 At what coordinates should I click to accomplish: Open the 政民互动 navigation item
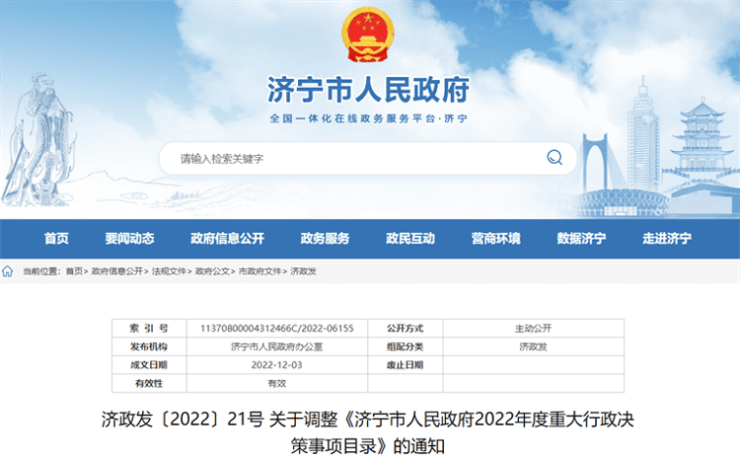410,239
